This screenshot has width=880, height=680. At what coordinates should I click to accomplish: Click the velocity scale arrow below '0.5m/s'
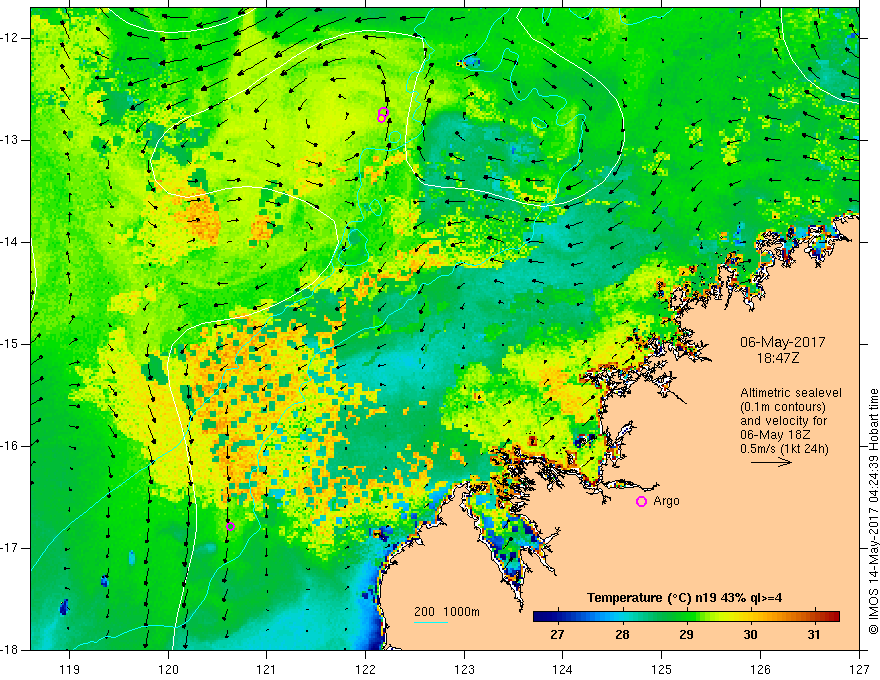pyautogui.click(x=771, y=463)
